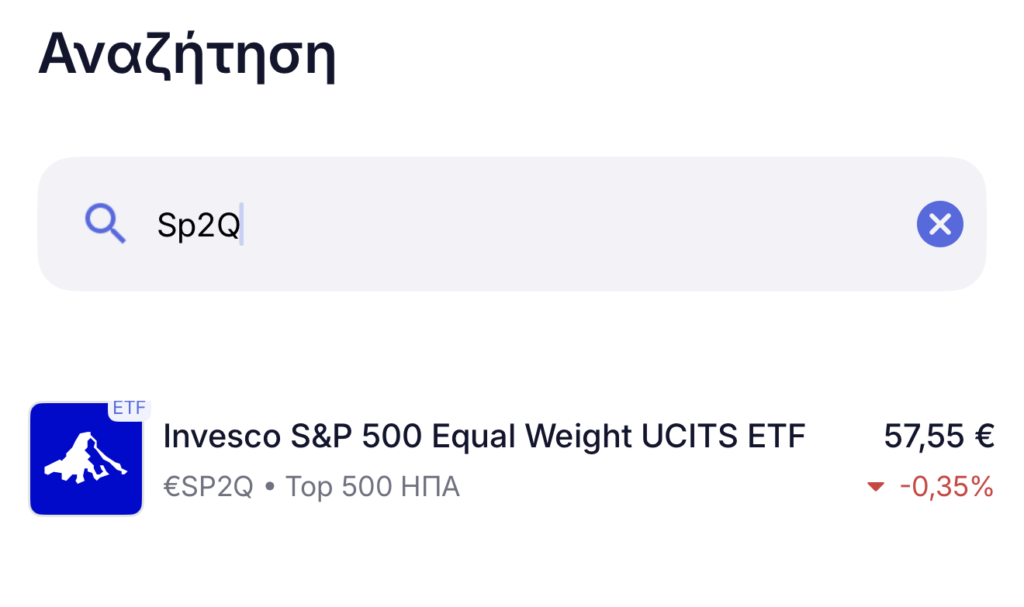Click the bullet separator after €SP2Q
1024x607 pixels.
270,487
